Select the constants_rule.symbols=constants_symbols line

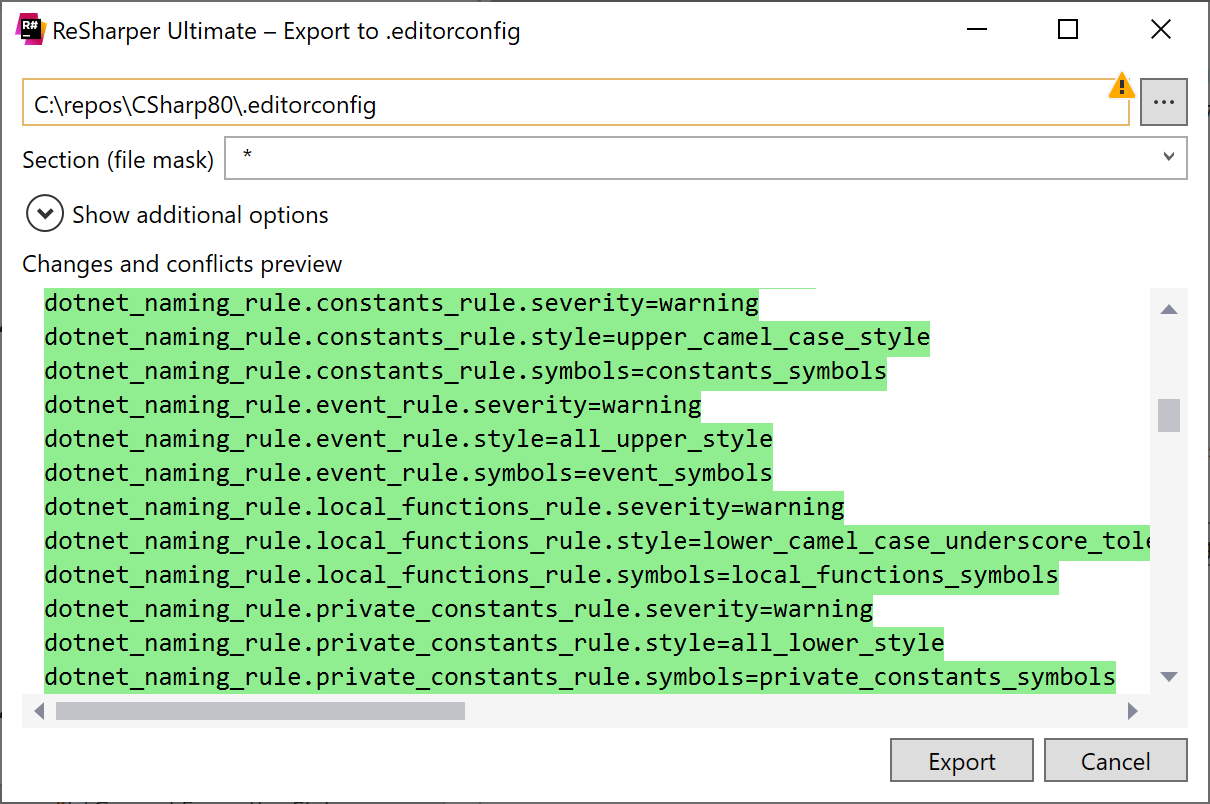point(465,371)
